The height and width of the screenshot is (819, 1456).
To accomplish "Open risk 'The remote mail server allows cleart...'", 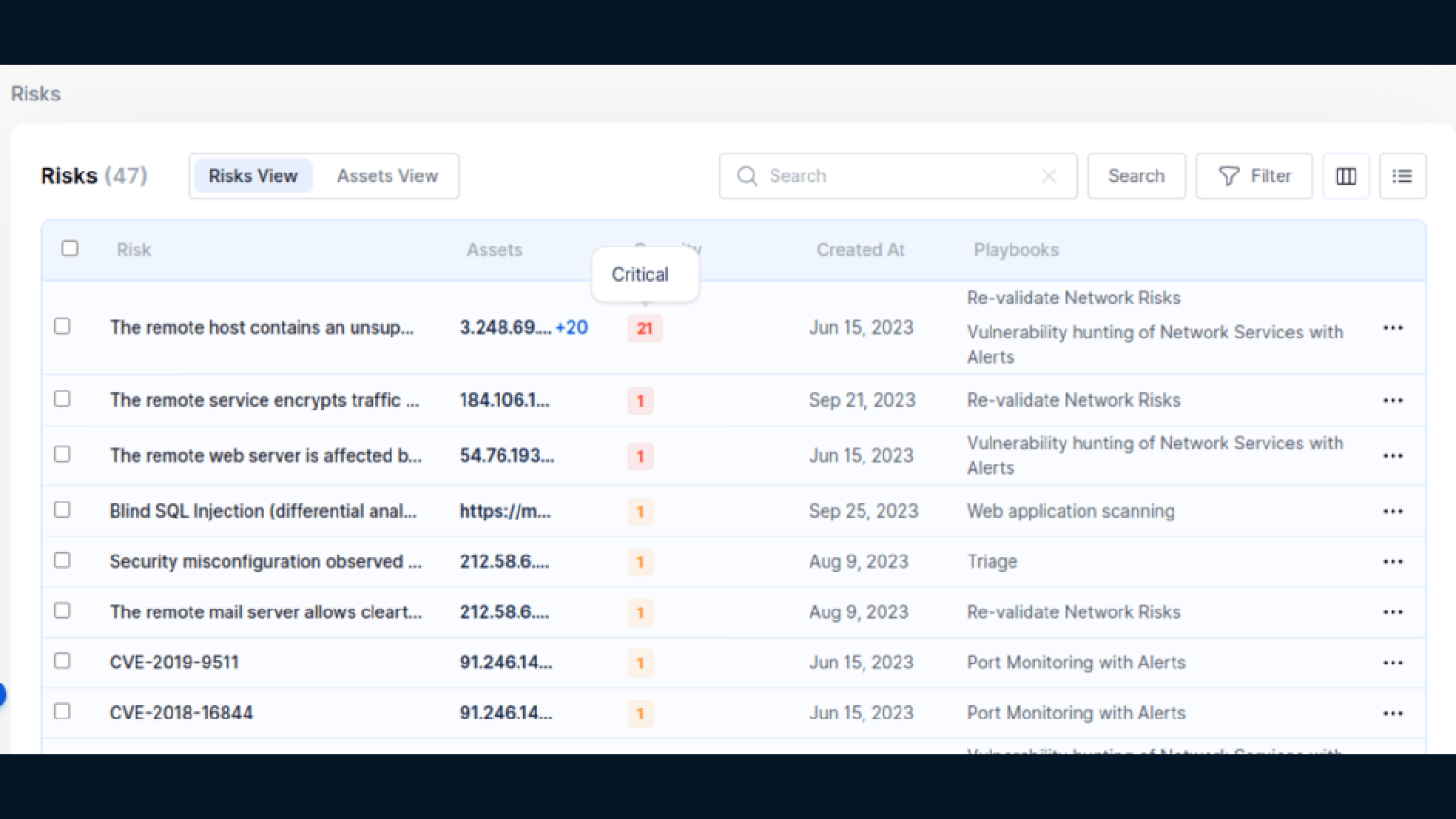I will 265,612.
